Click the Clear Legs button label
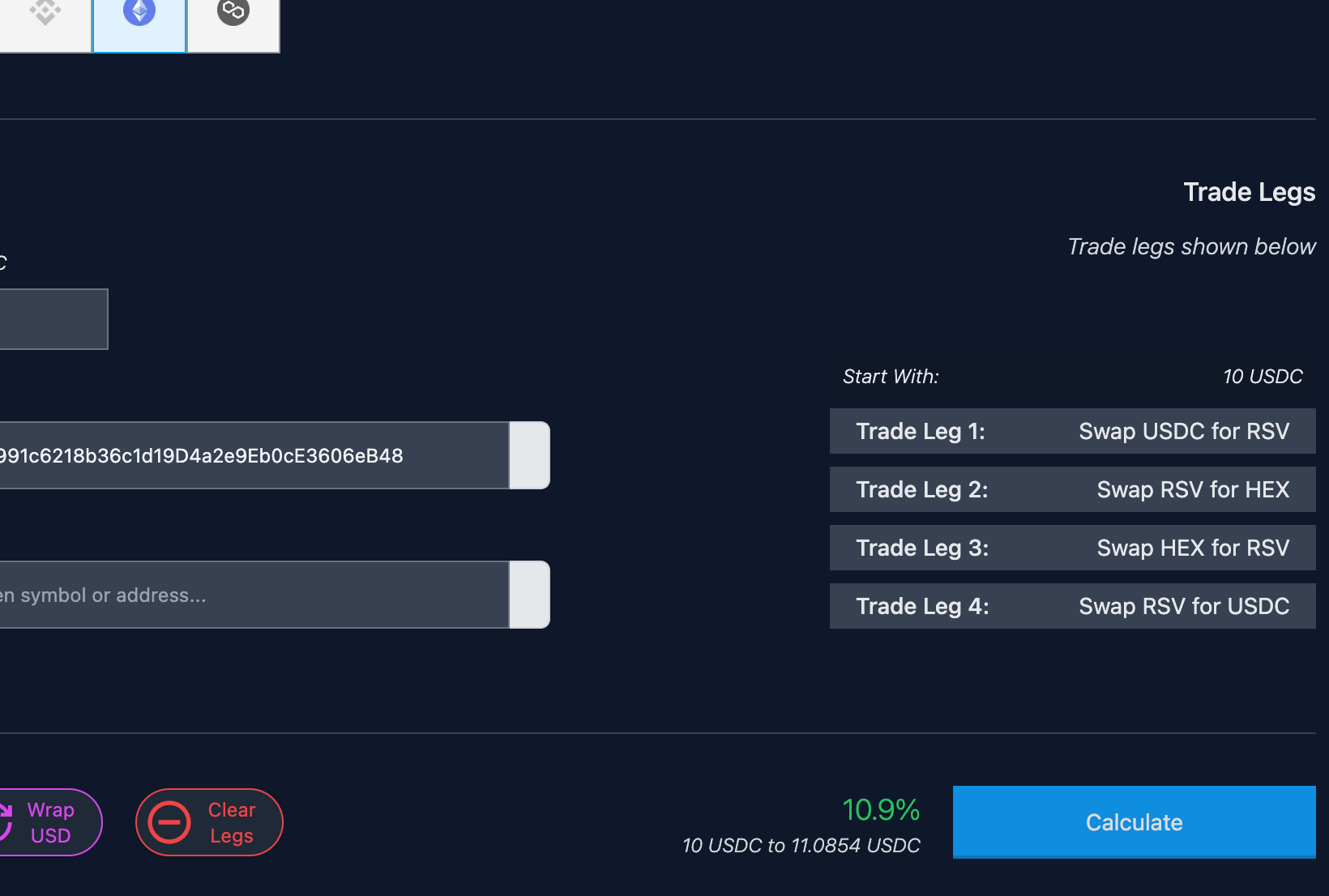This screenshot has height=896, width=1329. coord(232,822)
